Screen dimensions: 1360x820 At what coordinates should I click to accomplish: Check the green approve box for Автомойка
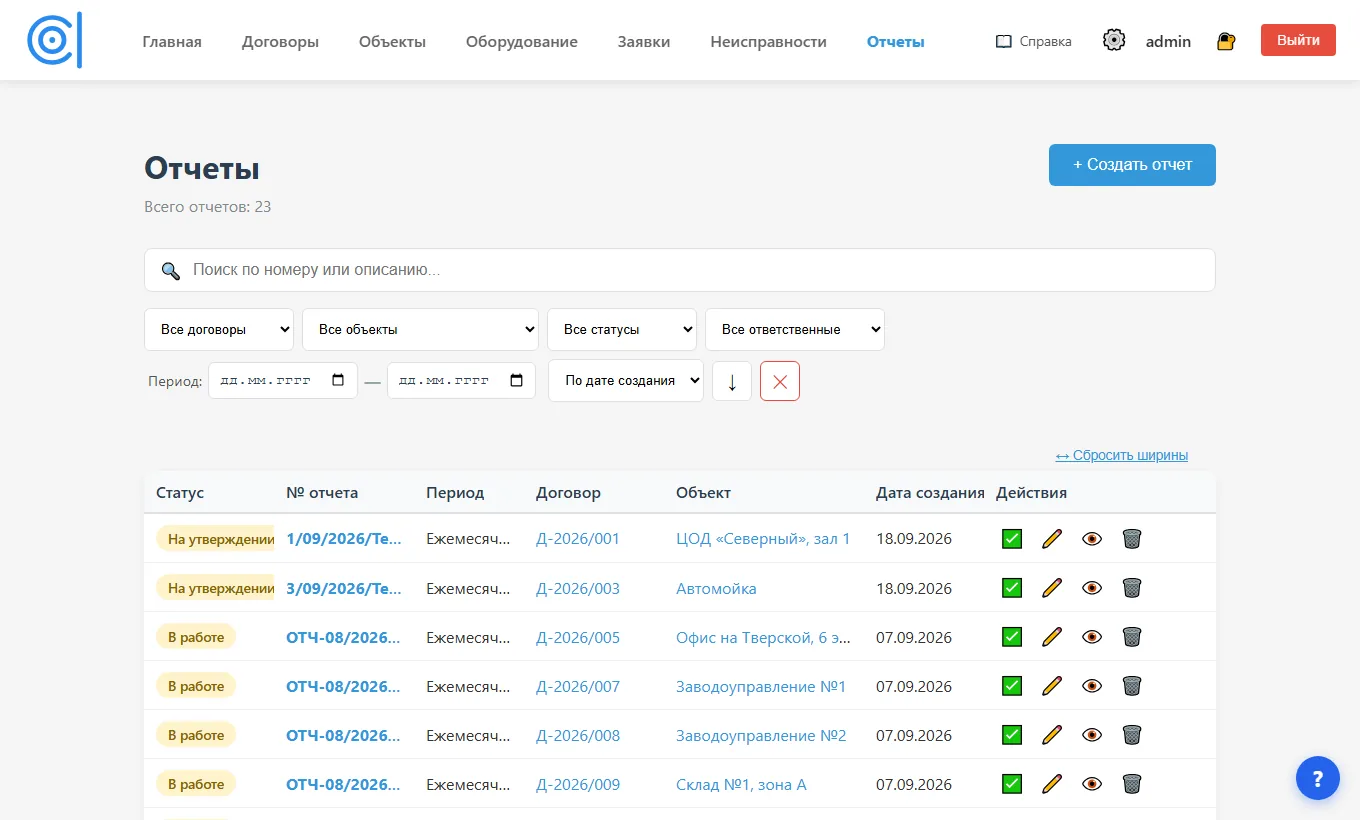point(1012,588)
